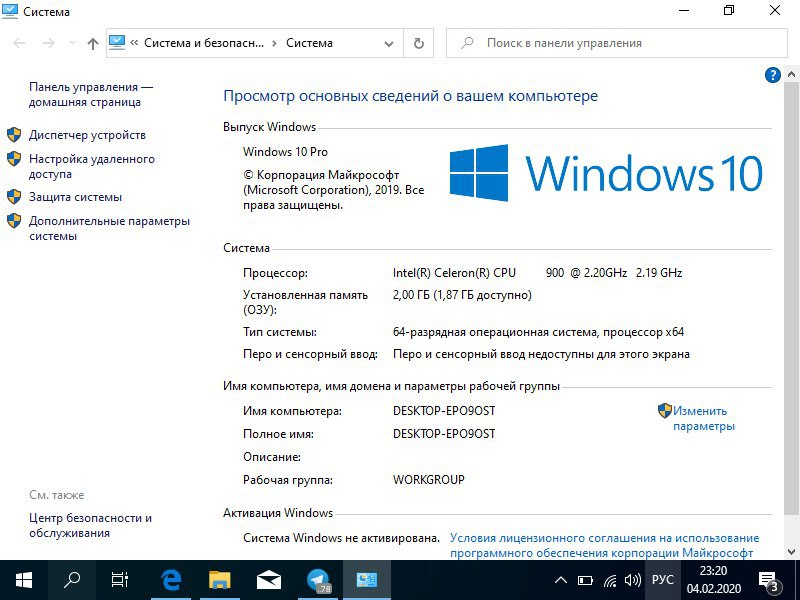Open volume speaker tray icon

click(x=633, y=580)
